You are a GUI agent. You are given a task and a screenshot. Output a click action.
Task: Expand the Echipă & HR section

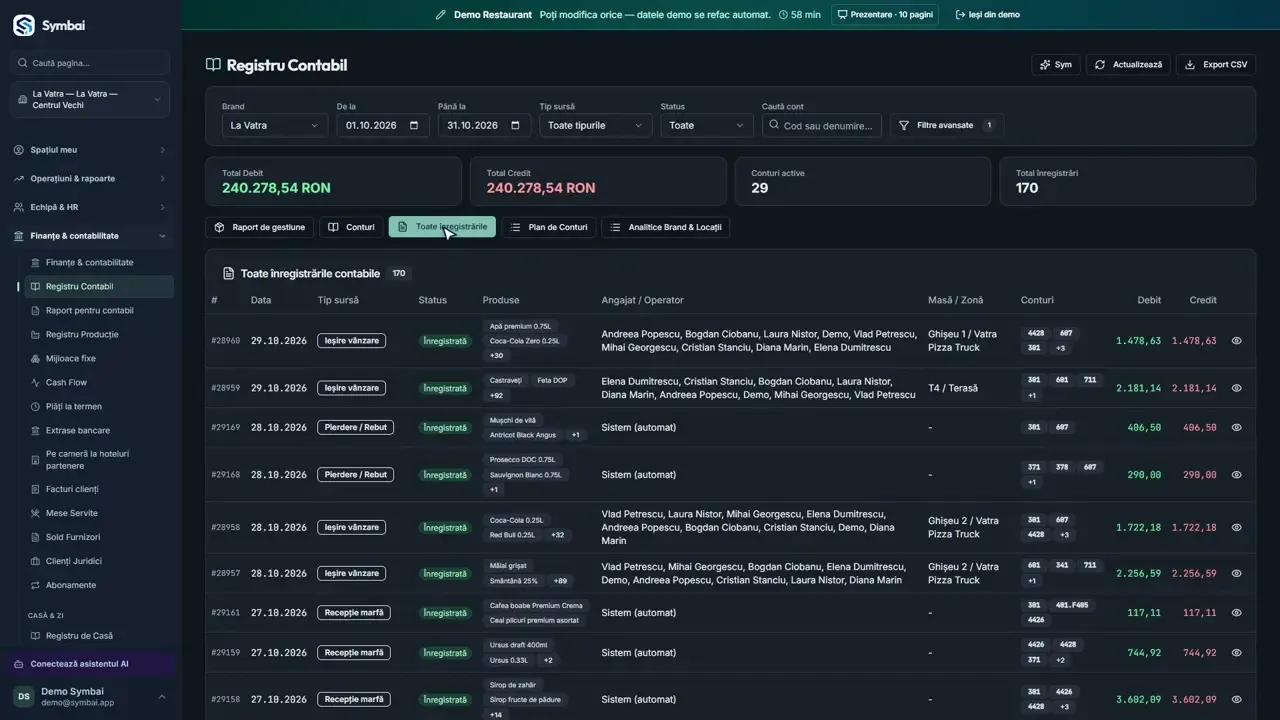pyautogui.click(x=90, y=207)
